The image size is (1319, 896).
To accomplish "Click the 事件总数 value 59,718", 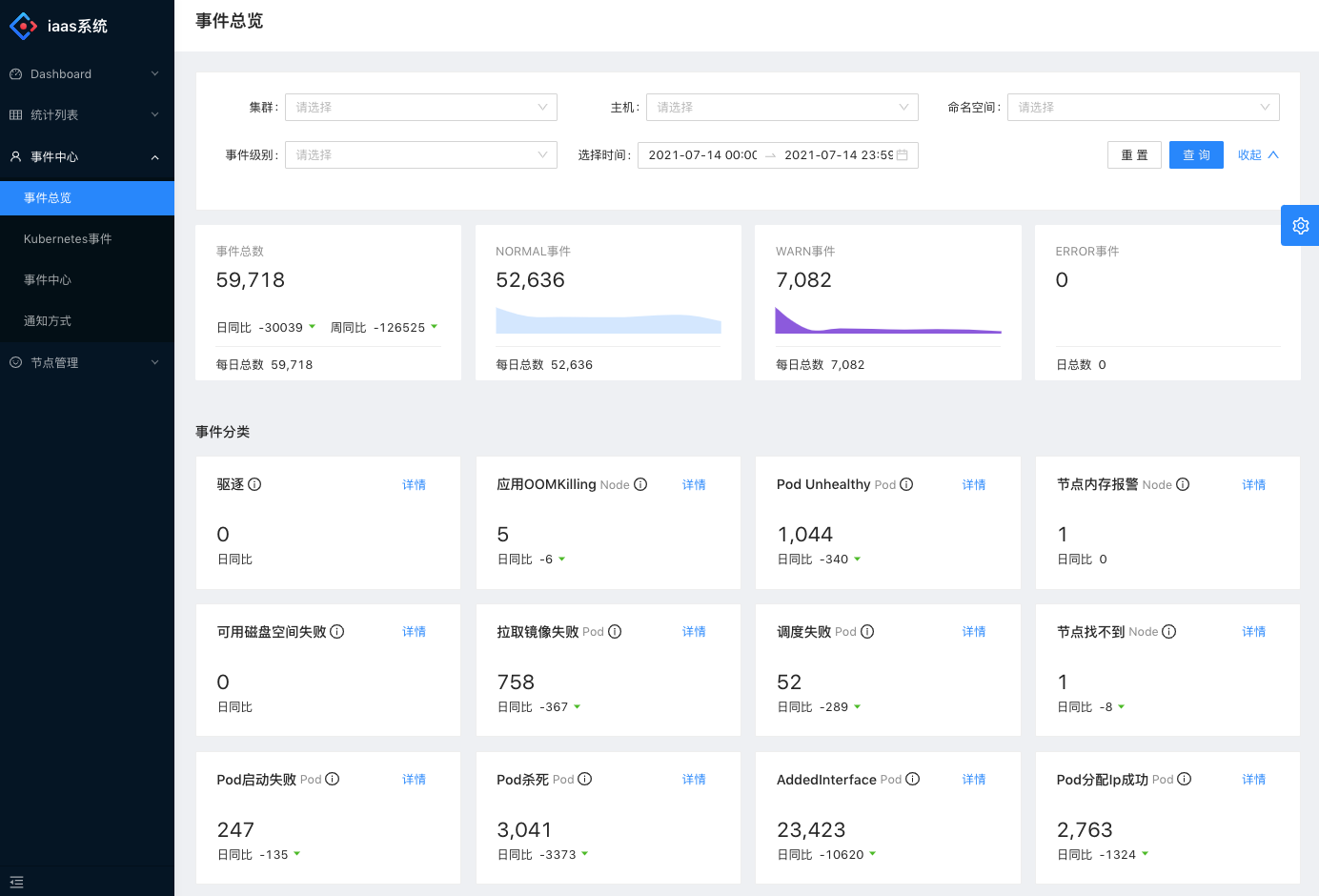I will [251, 280].
